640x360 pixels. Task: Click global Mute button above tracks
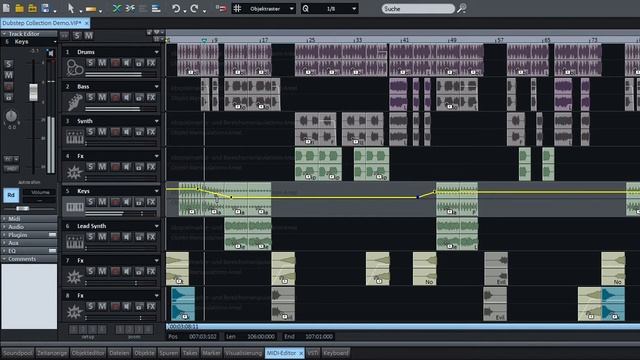(89, 36)
